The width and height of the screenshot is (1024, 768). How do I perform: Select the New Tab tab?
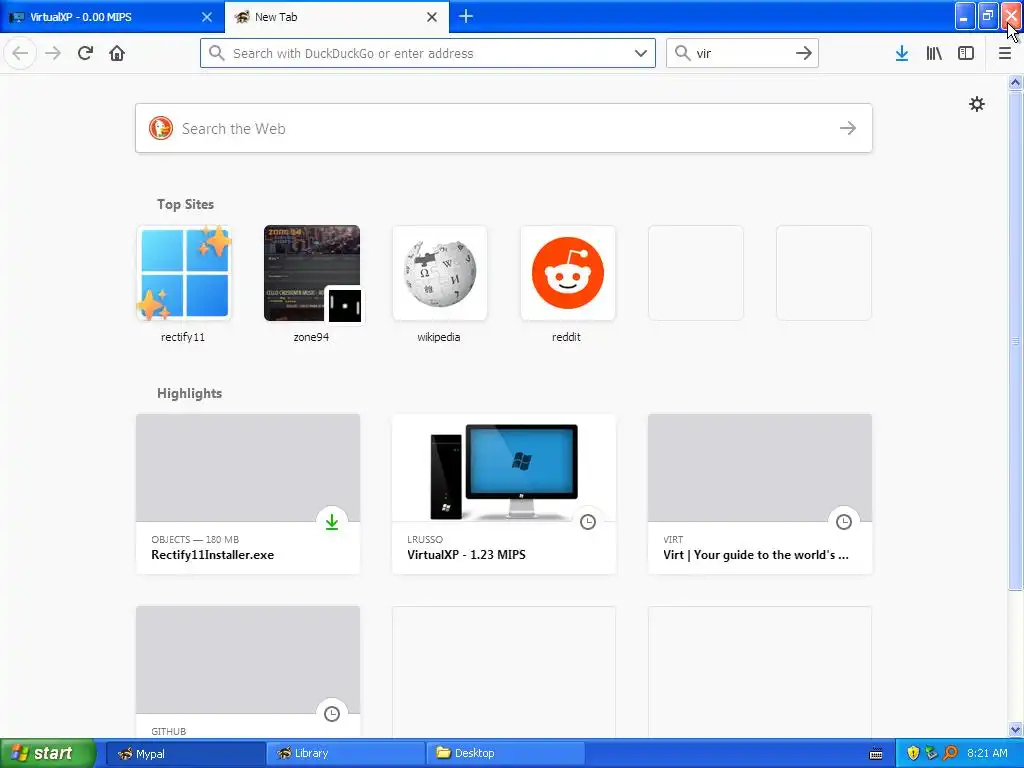click(337, 17)
